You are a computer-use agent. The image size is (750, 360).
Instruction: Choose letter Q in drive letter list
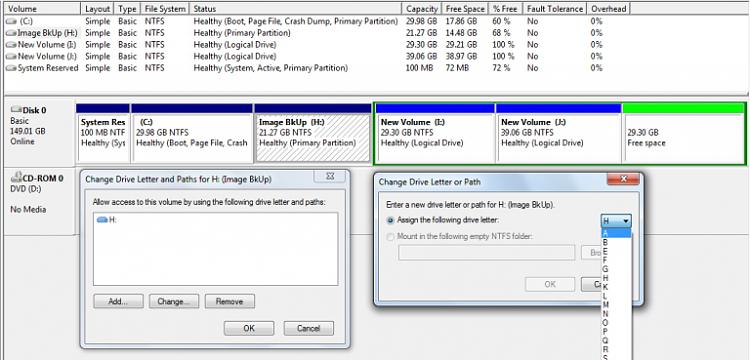[616, 340]
